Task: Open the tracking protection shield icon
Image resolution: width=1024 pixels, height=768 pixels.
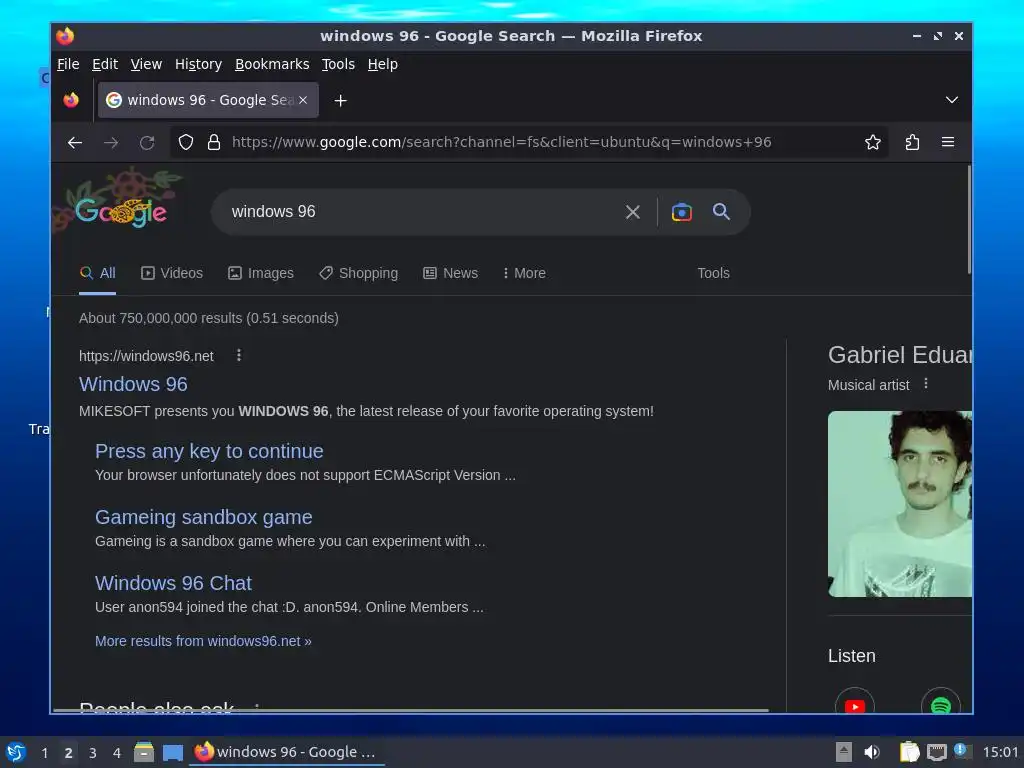Action: click(186, 142)
